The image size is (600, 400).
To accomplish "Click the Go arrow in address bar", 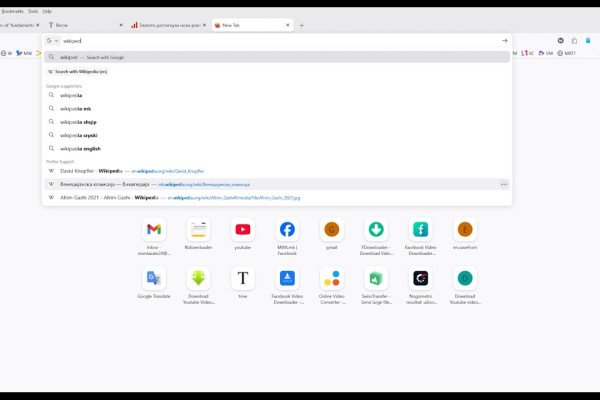I will coord(504,41).
